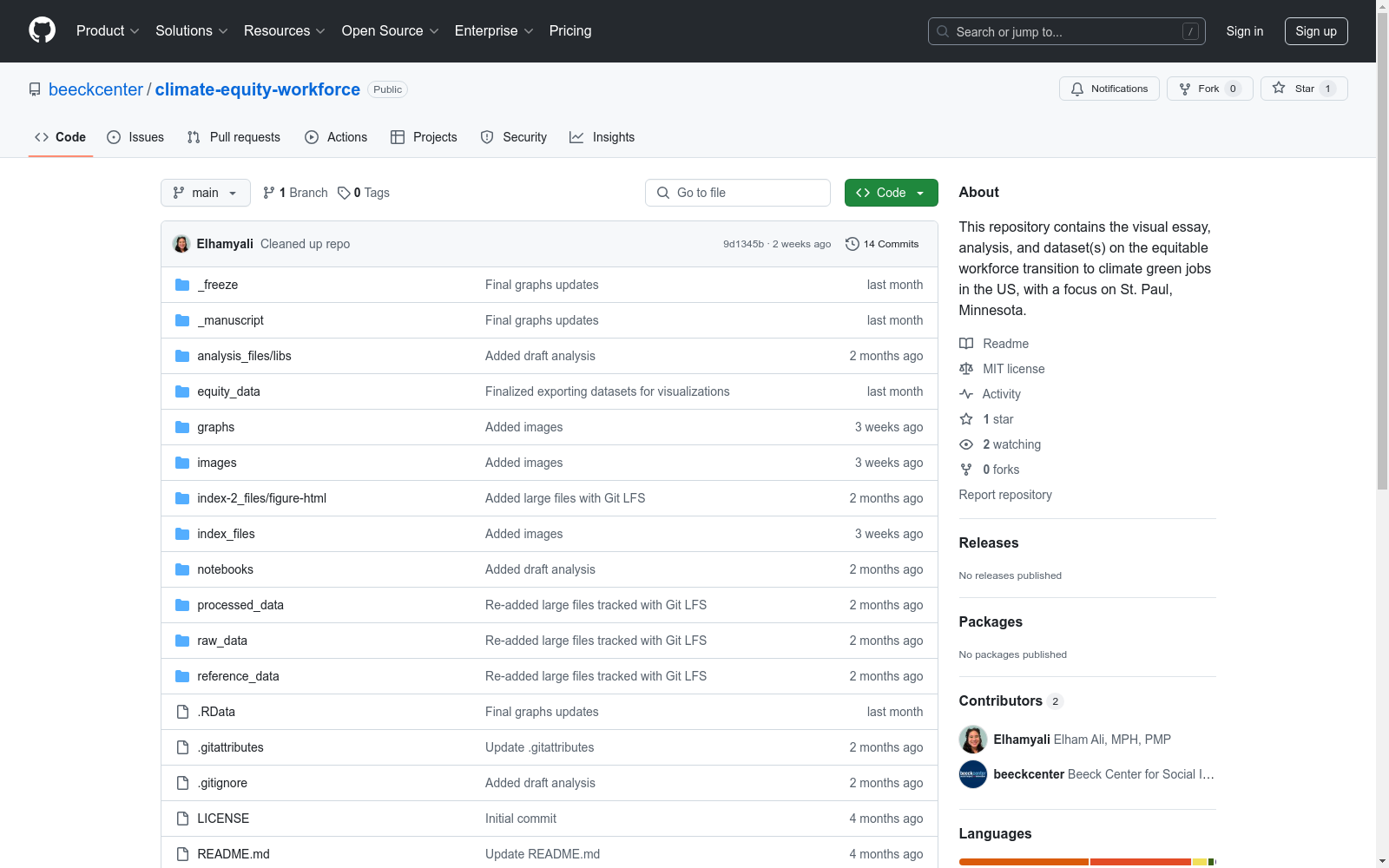Open the Open Source dropdown menu

coord(390,30)
